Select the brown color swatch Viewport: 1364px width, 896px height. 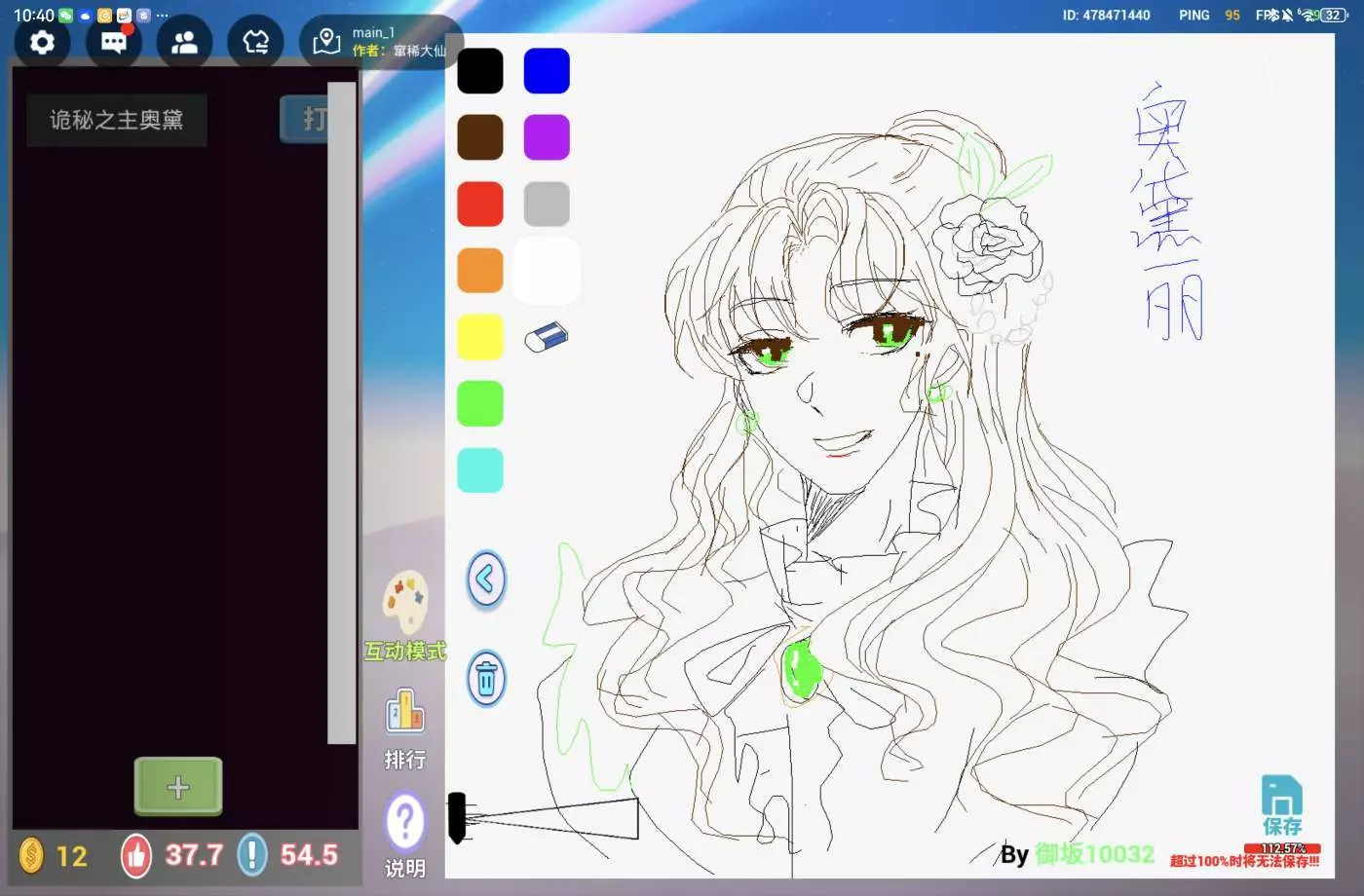click(x=480, y=137)
